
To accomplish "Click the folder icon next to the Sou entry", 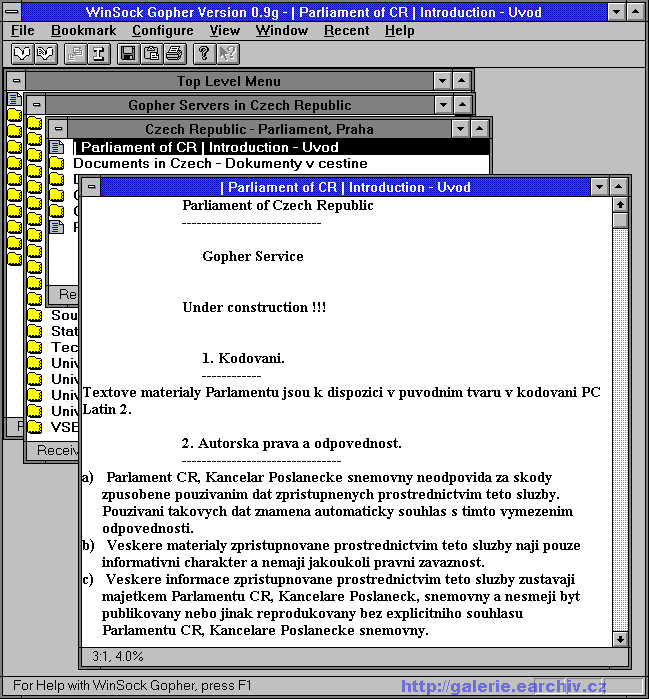I will [x=35, y=315].
